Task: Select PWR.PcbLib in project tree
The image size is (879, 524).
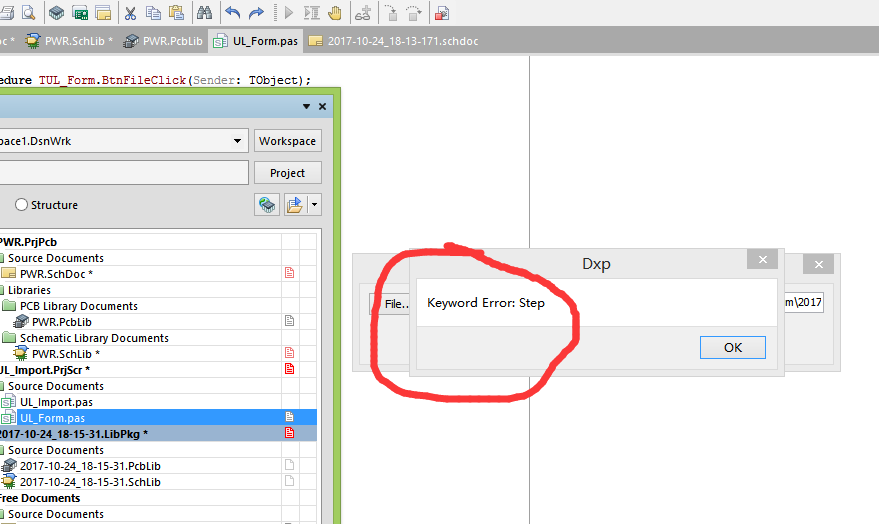Action: coord(62,322)
